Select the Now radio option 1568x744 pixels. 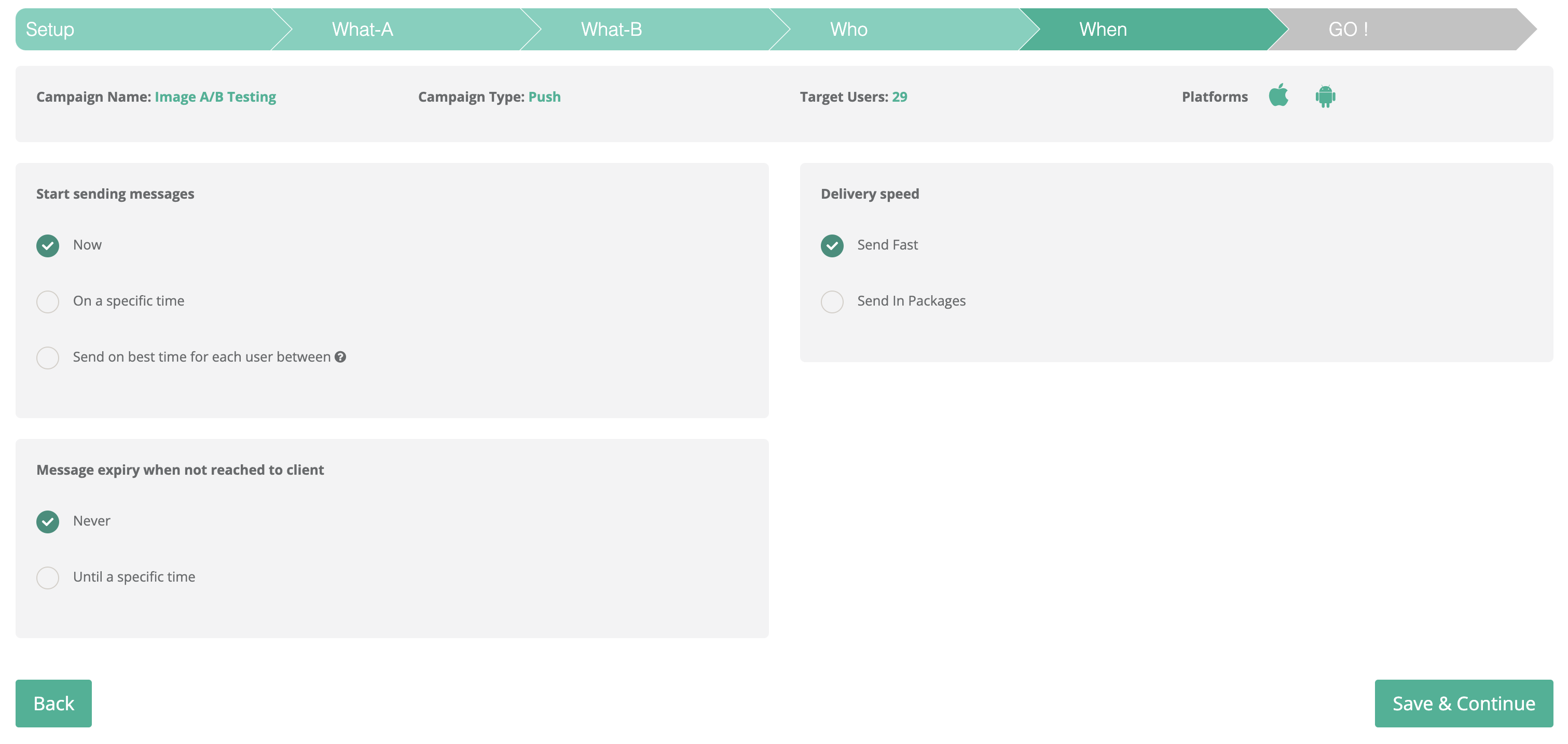pyautogui.click(x=48, y=245)
